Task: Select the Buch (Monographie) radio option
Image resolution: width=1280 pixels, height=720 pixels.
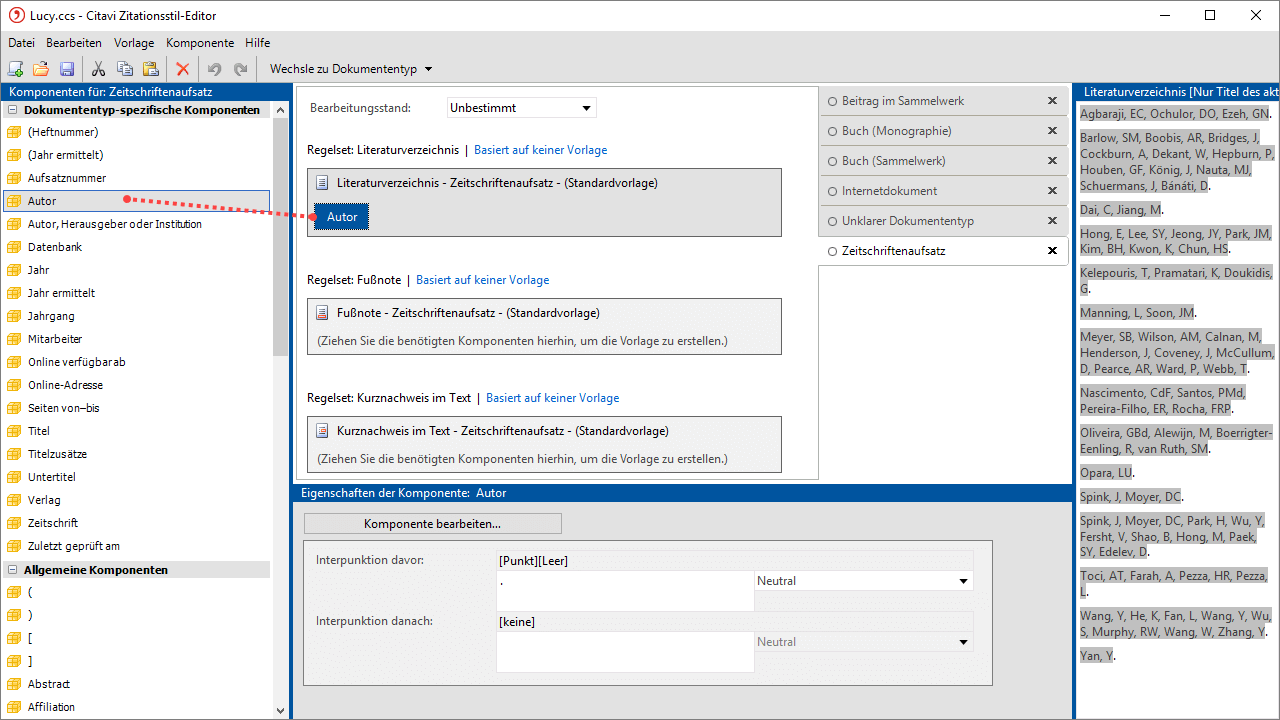Action: tap(832, 131)
